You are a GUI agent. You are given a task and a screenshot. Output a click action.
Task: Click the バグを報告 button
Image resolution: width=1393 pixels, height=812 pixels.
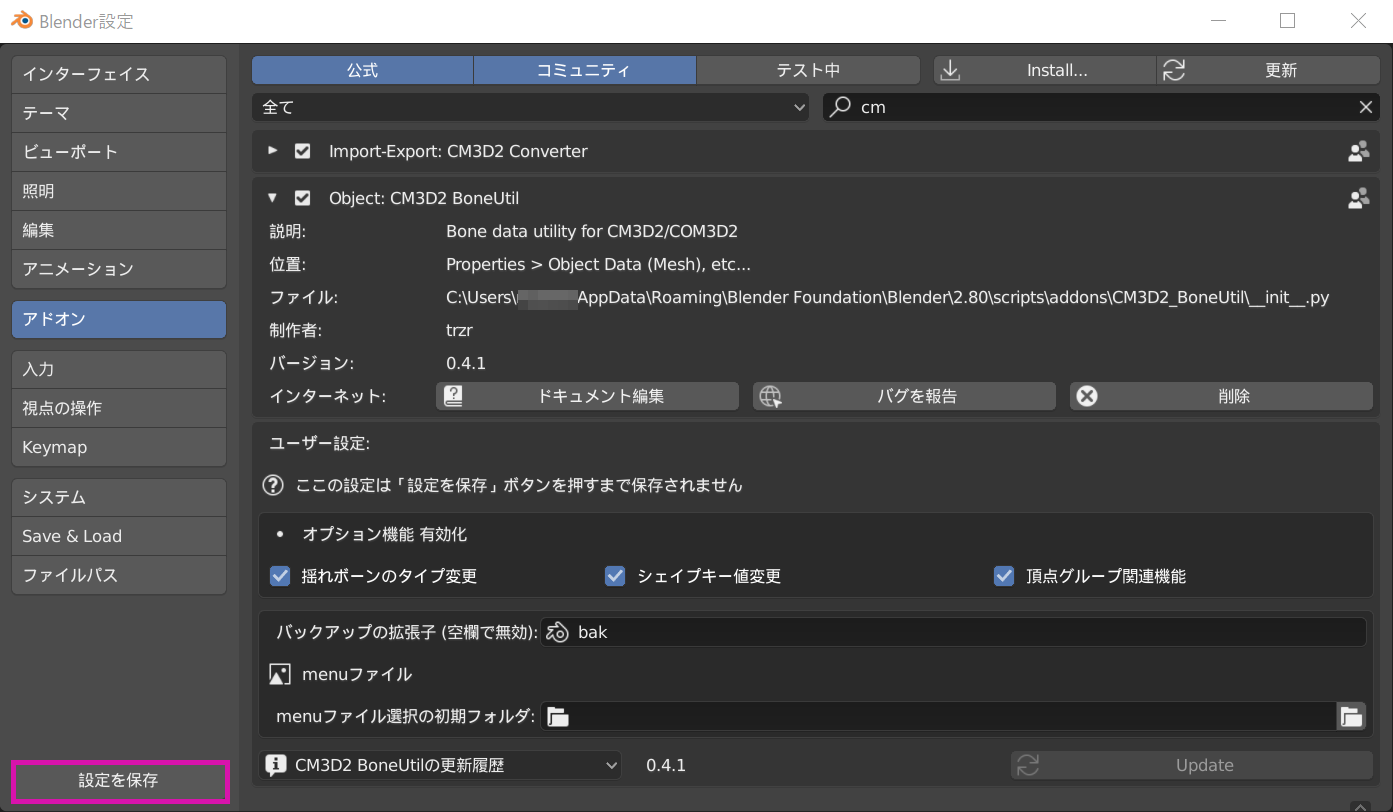[904, 396]
